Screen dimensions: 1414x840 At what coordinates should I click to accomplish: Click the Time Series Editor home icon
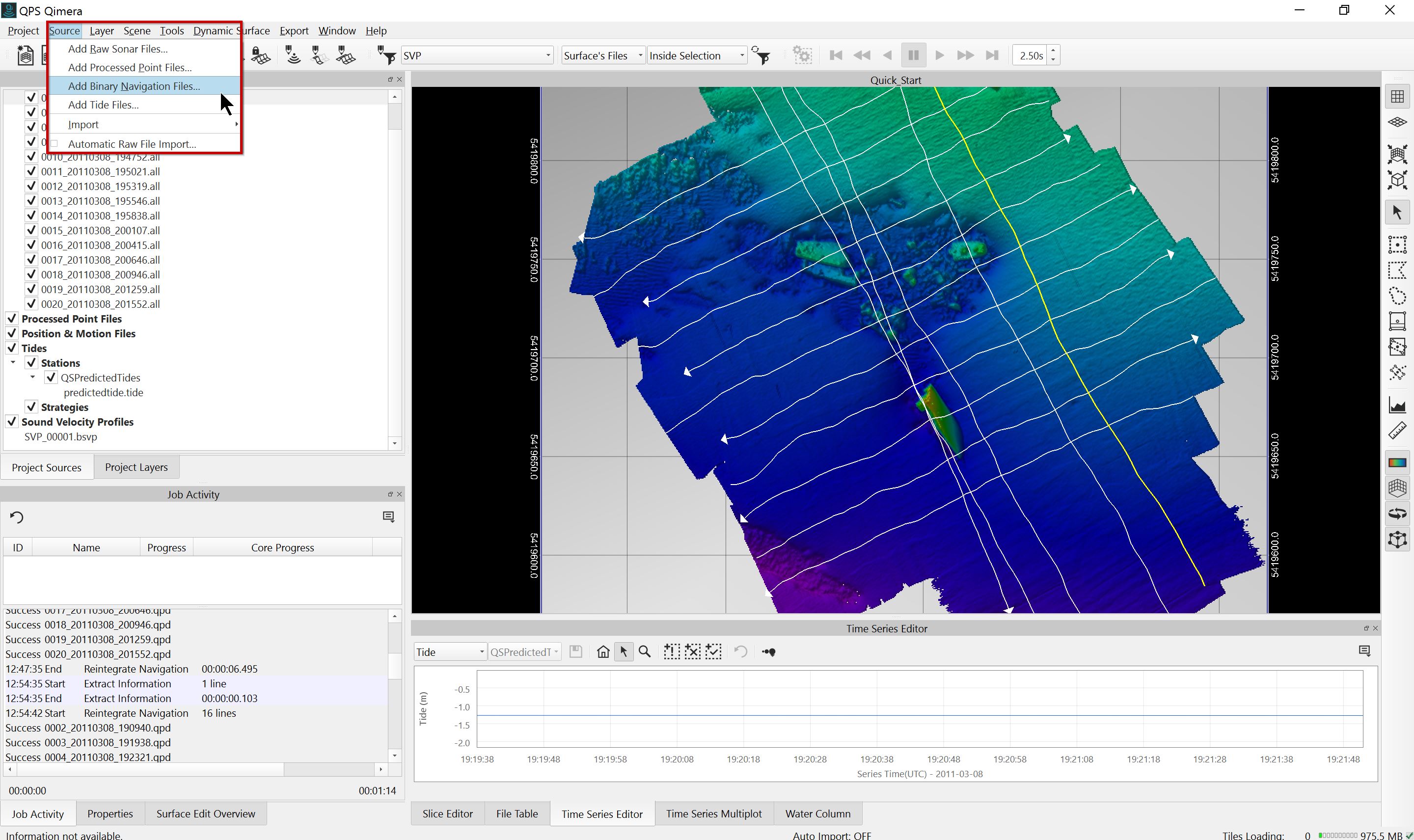(603, 651)
